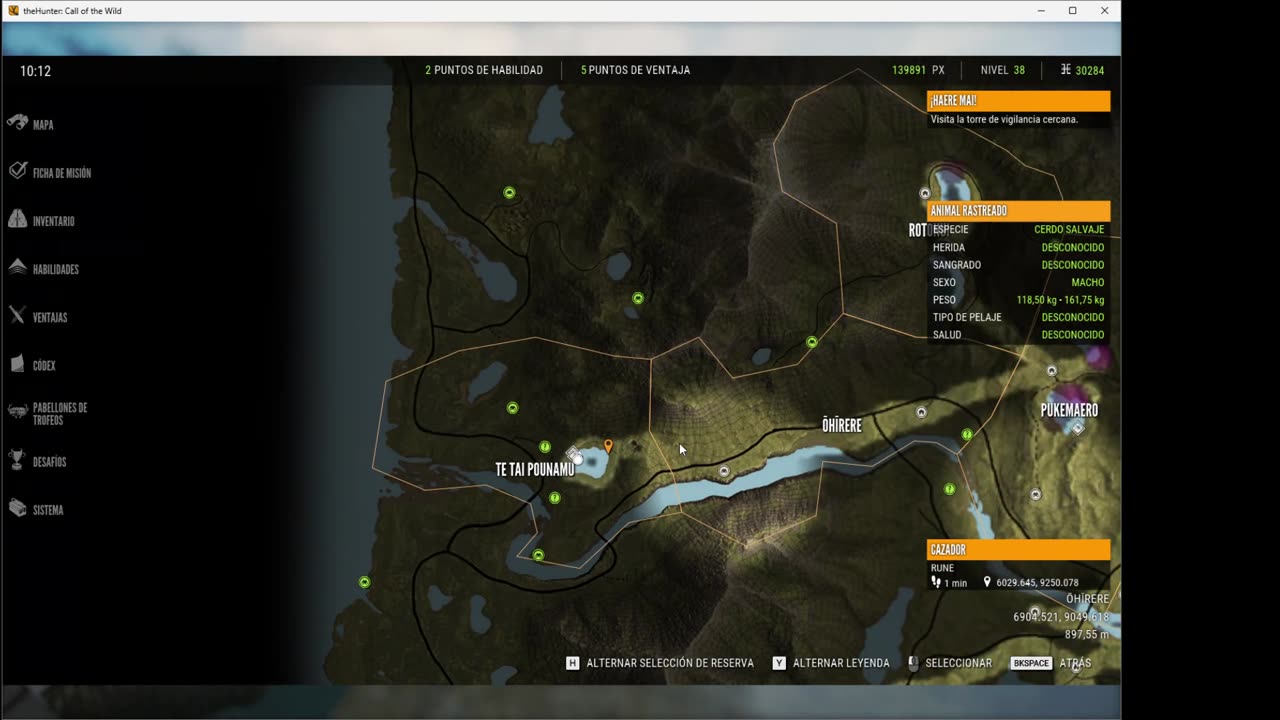Click the 5 PUNTOS DE VENTAJA indicator
This screenshot has height=720, width=1280.
[x=635, y=70]
